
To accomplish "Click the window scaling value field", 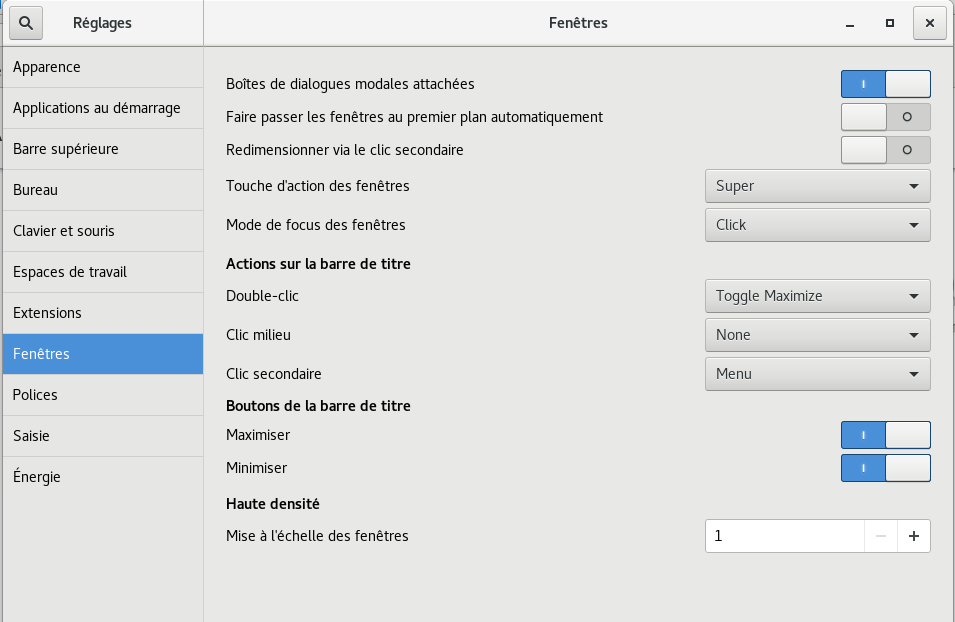I will (784, 536).
